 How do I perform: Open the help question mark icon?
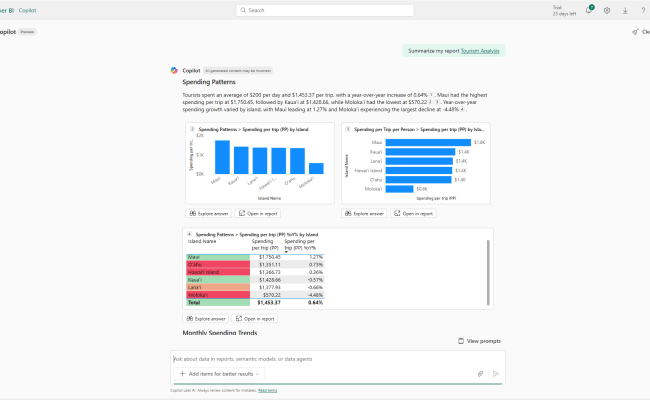pyautogui.click(x=643, y=11)
